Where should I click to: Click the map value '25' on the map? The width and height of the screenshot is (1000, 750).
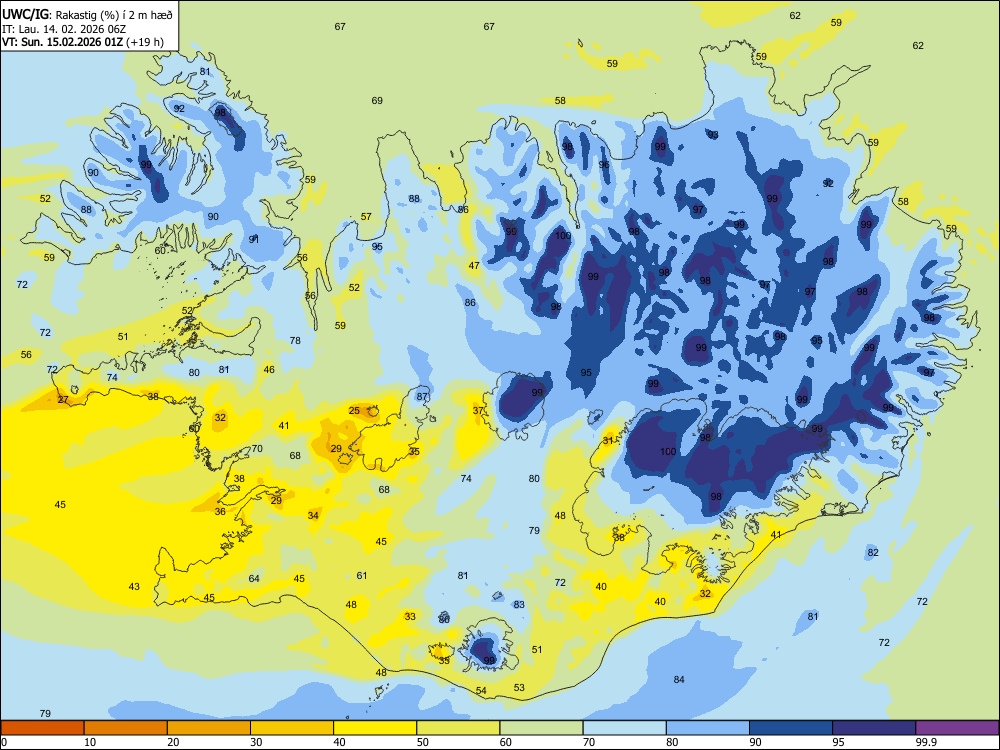tap(354, 411)
